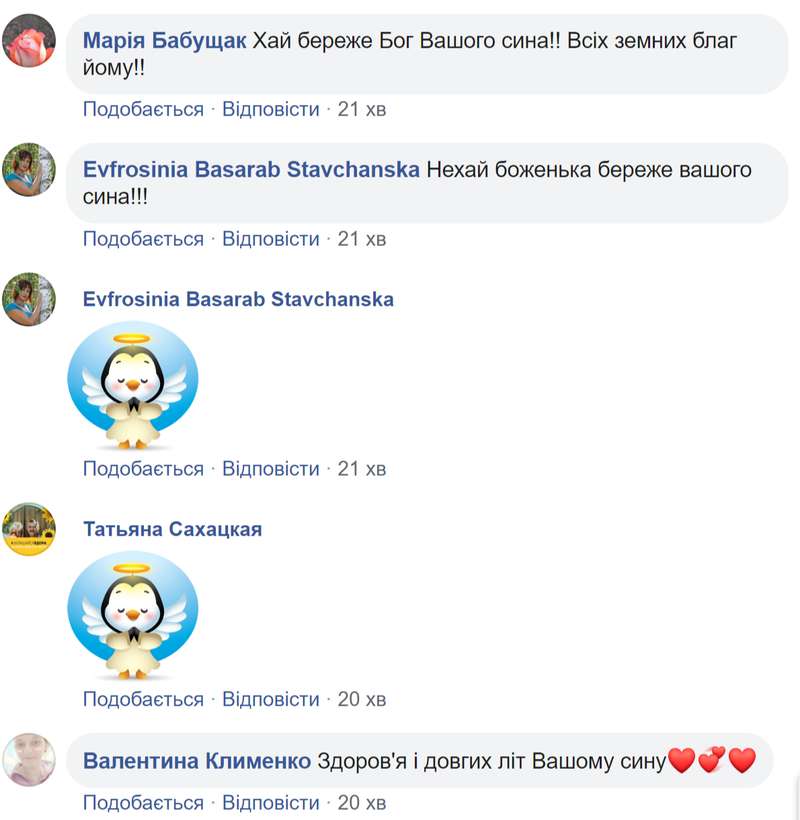The image size is (800, 820).
Task: Reply to Марія Бабущак's comment via Відповісти
Action: 271,109
